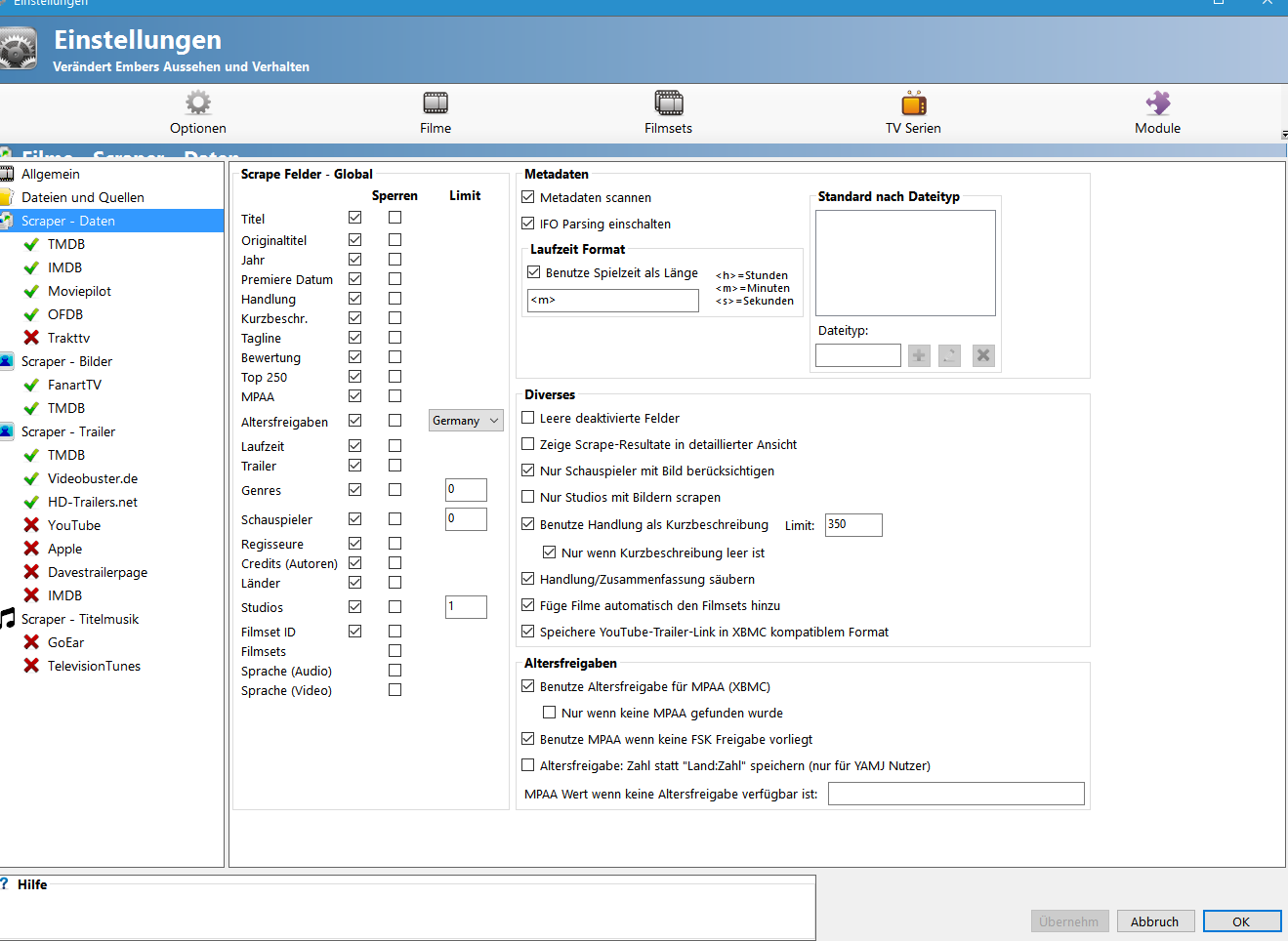Open the Optionen gear icon

click(x=198, y=102)
